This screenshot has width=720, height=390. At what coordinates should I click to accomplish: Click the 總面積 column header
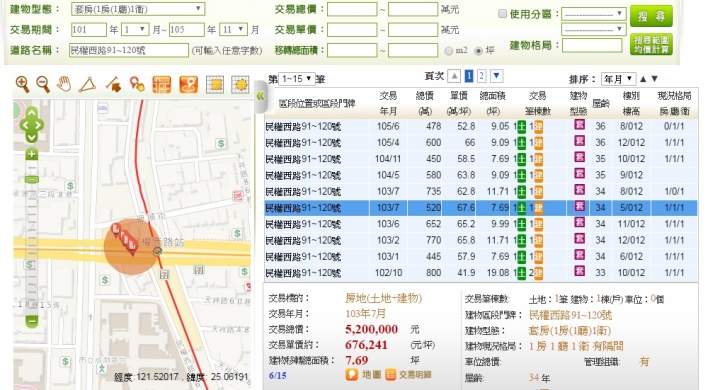tap(493, 103)
